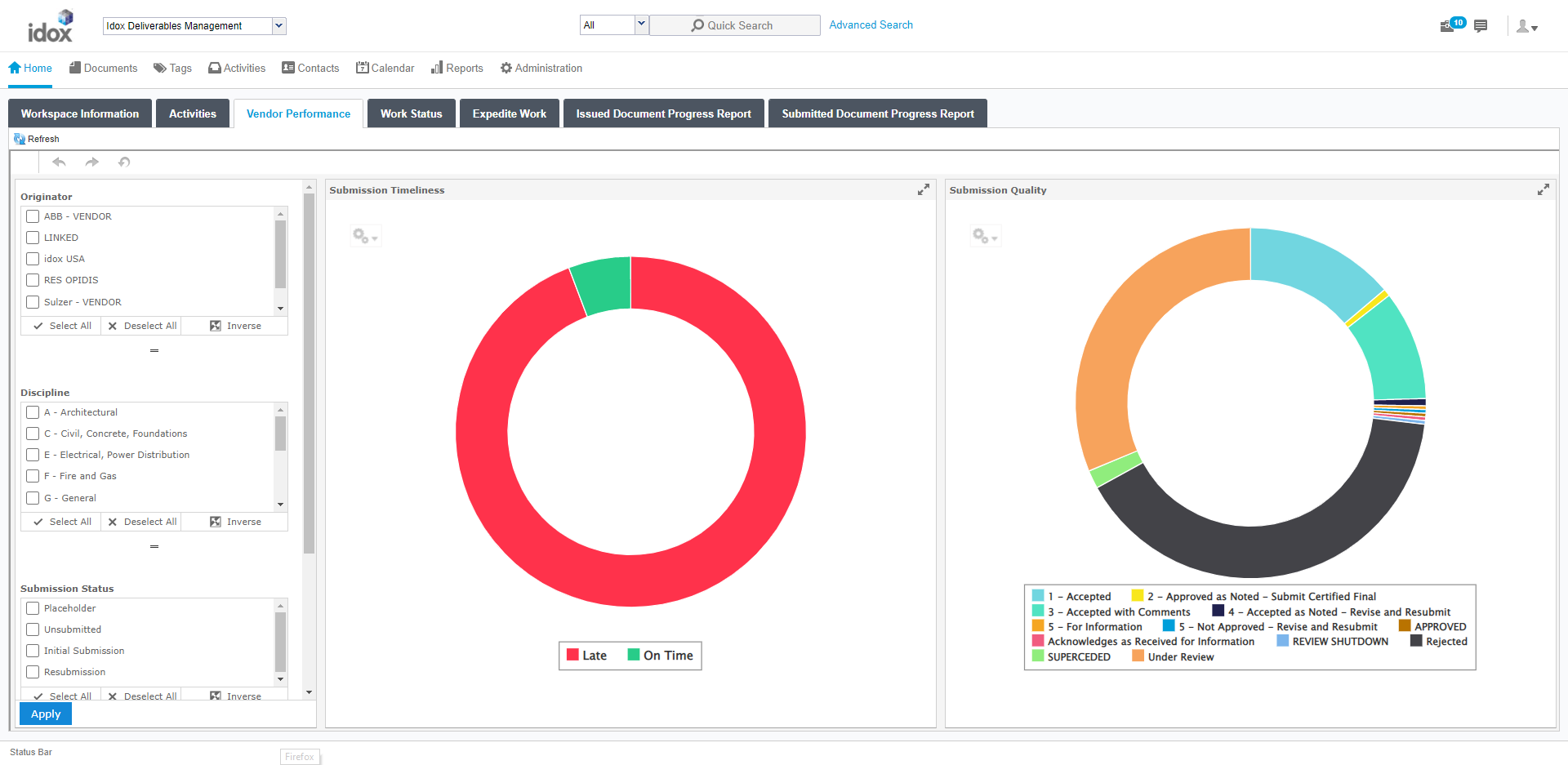Click the redo arrow in the dashboard toolbar
This screenshot has height=765, width=1568.
91,162
